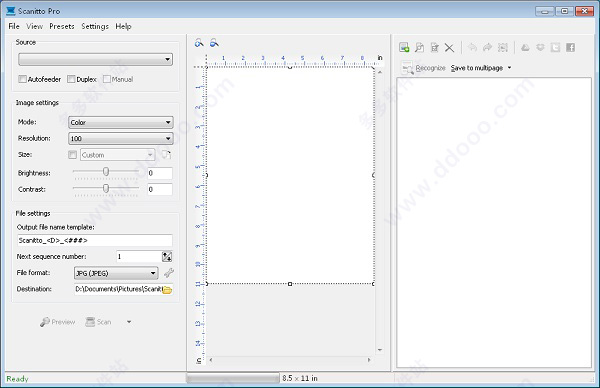Toggle the Manual checkbox
This screenshot has width=600, height=388.
coord(107,79)
